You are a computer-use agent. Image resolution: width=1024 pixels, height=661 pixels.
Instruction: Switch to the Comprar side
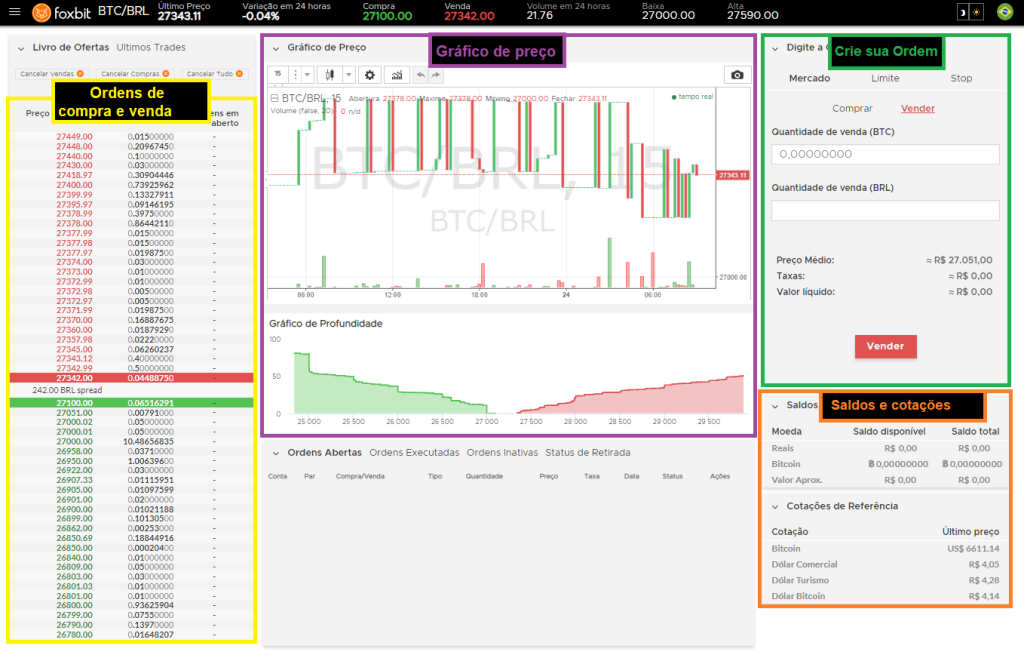[x=852, y=108]
